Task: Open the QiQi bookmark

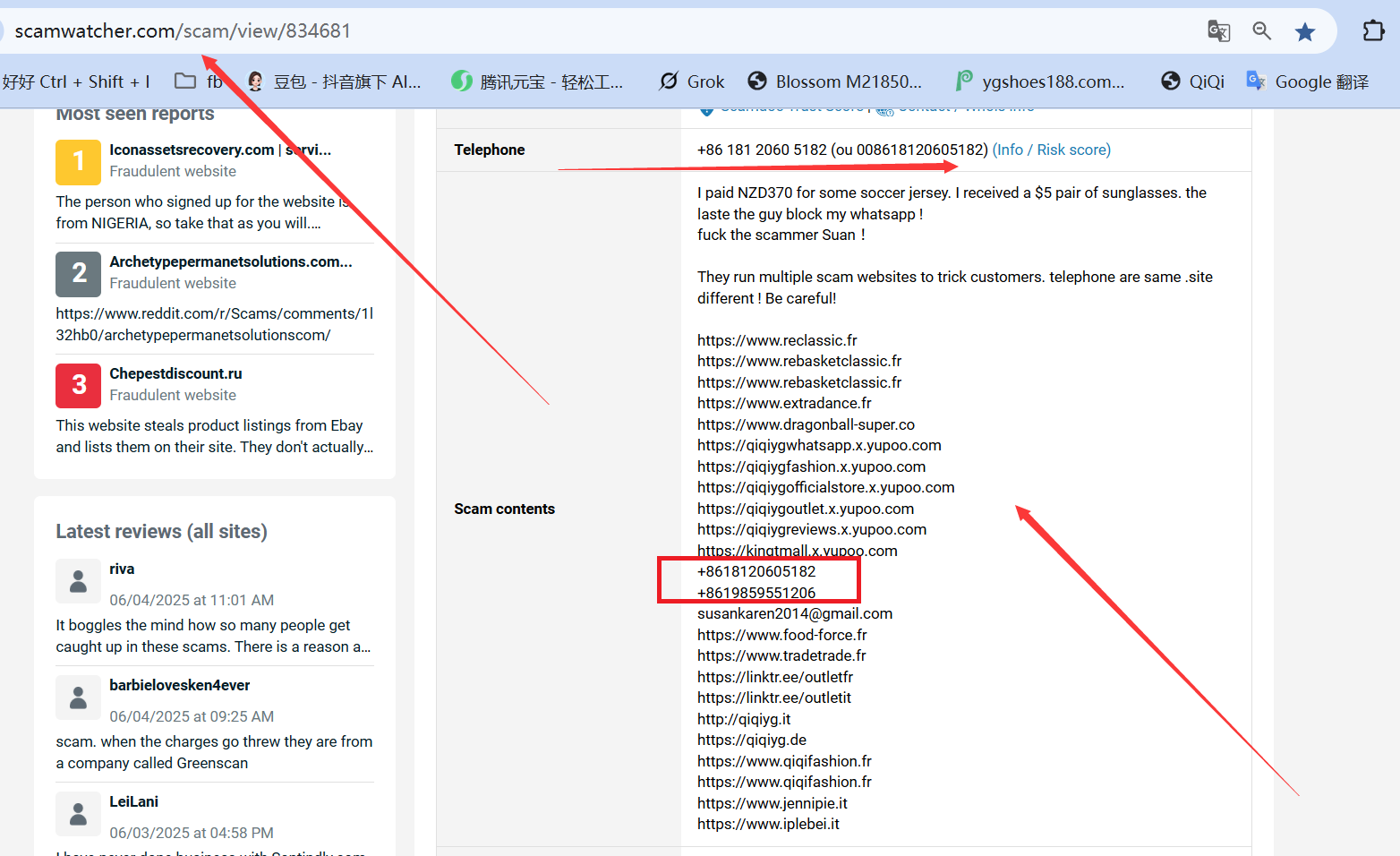Action: [1192, 81]
